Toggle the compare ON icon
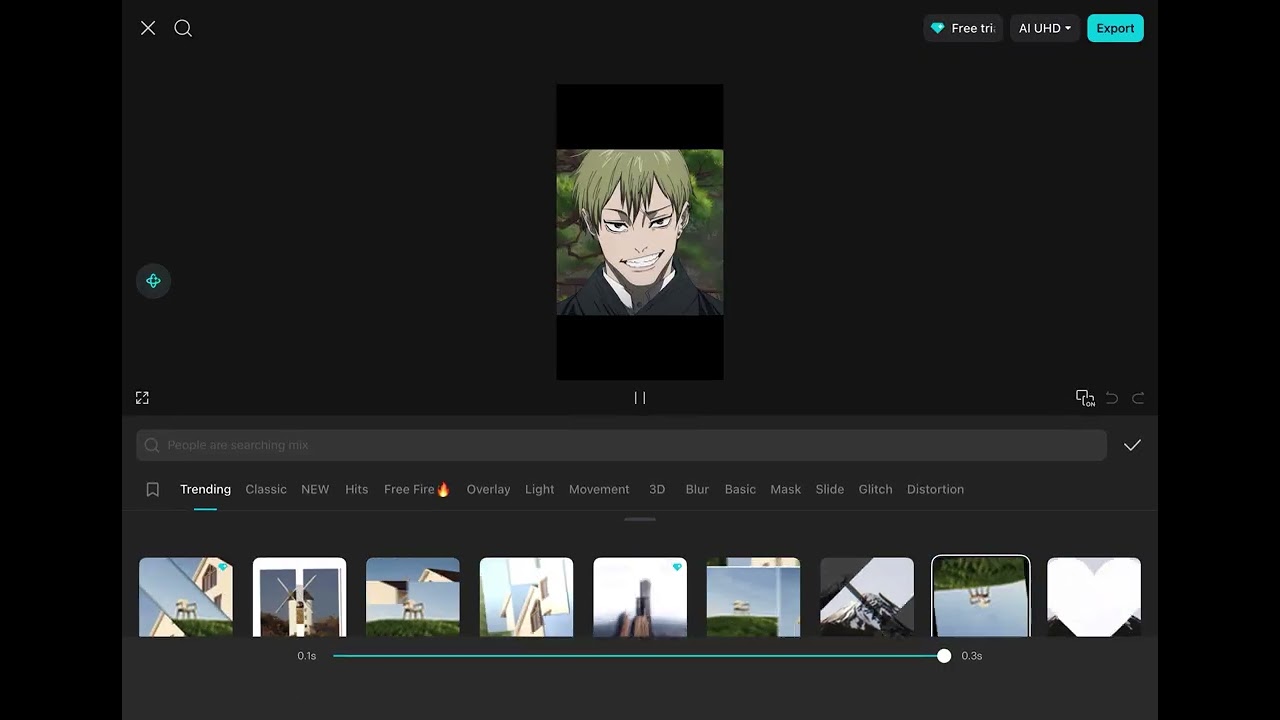The width and height of the screenshot is (1280, 720). 1085,398
